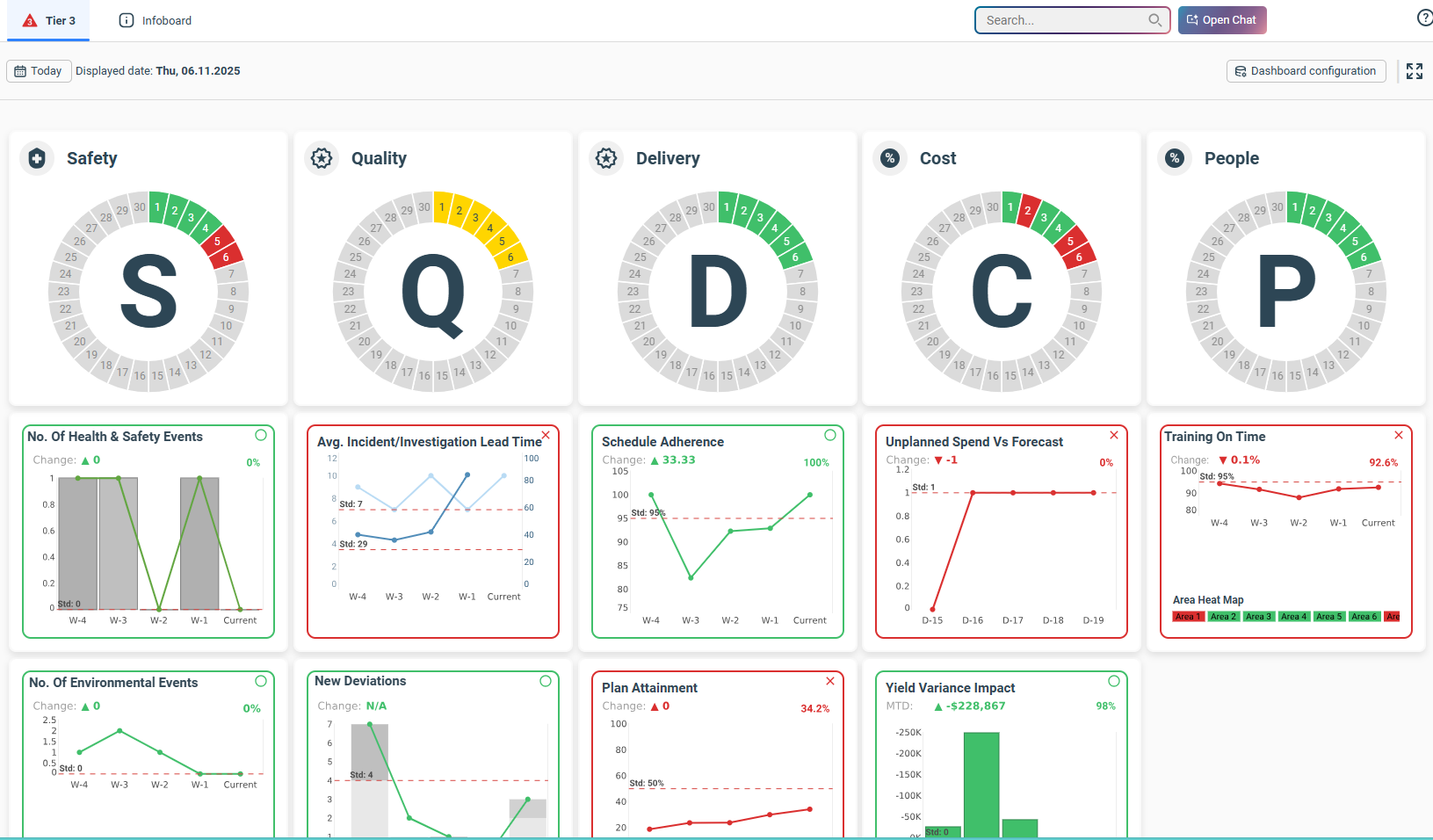Click the Open Chat button
Screen dimensions: 1433x840
pyautogui.click(x=1222, y=19)
